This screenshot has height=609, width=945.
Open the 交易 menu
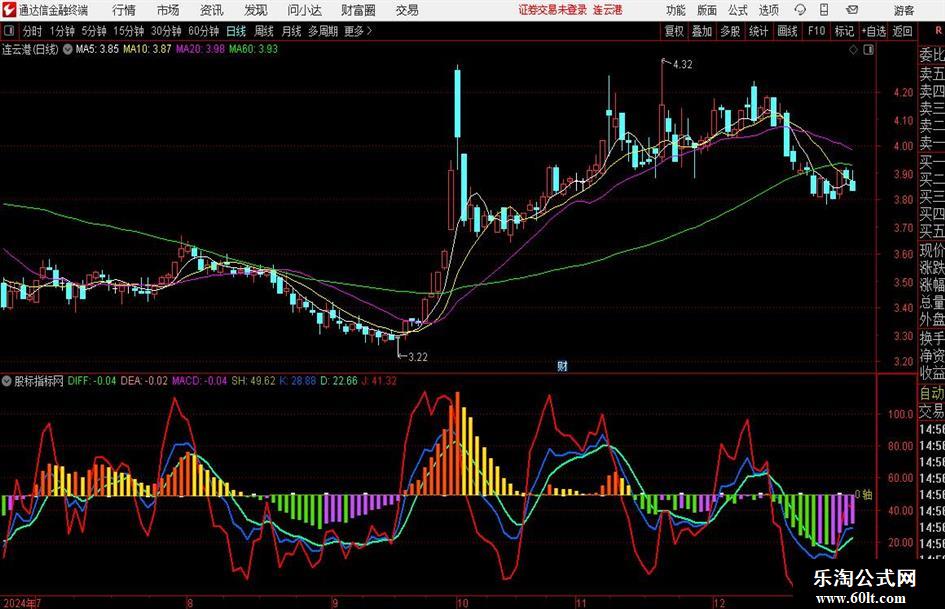[x=407, y=10]
